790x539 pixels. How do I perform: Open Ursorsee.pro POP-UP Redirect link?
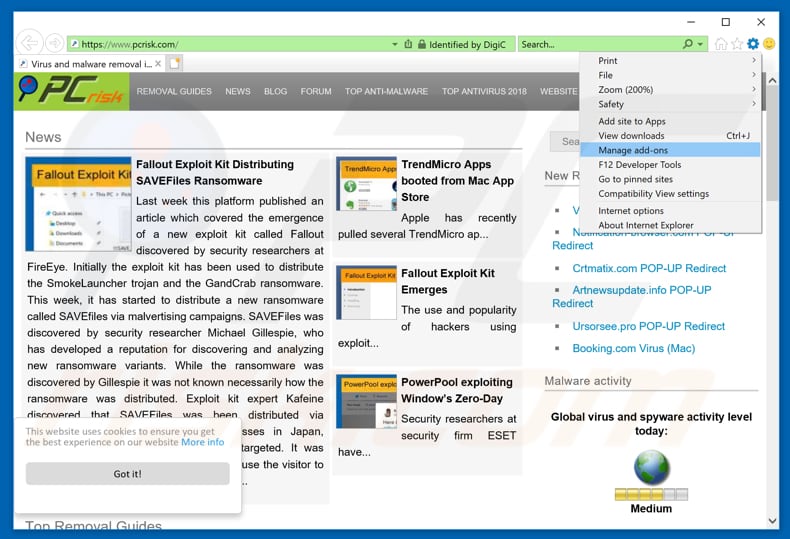648,326
